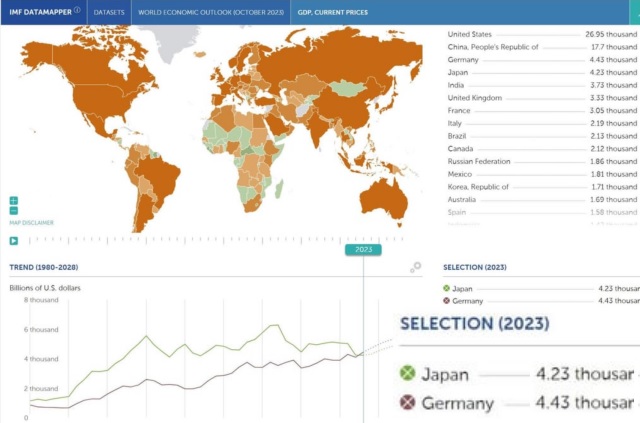
Task: Select the GDP, Current Prices tab
Action: pos(333,12)
